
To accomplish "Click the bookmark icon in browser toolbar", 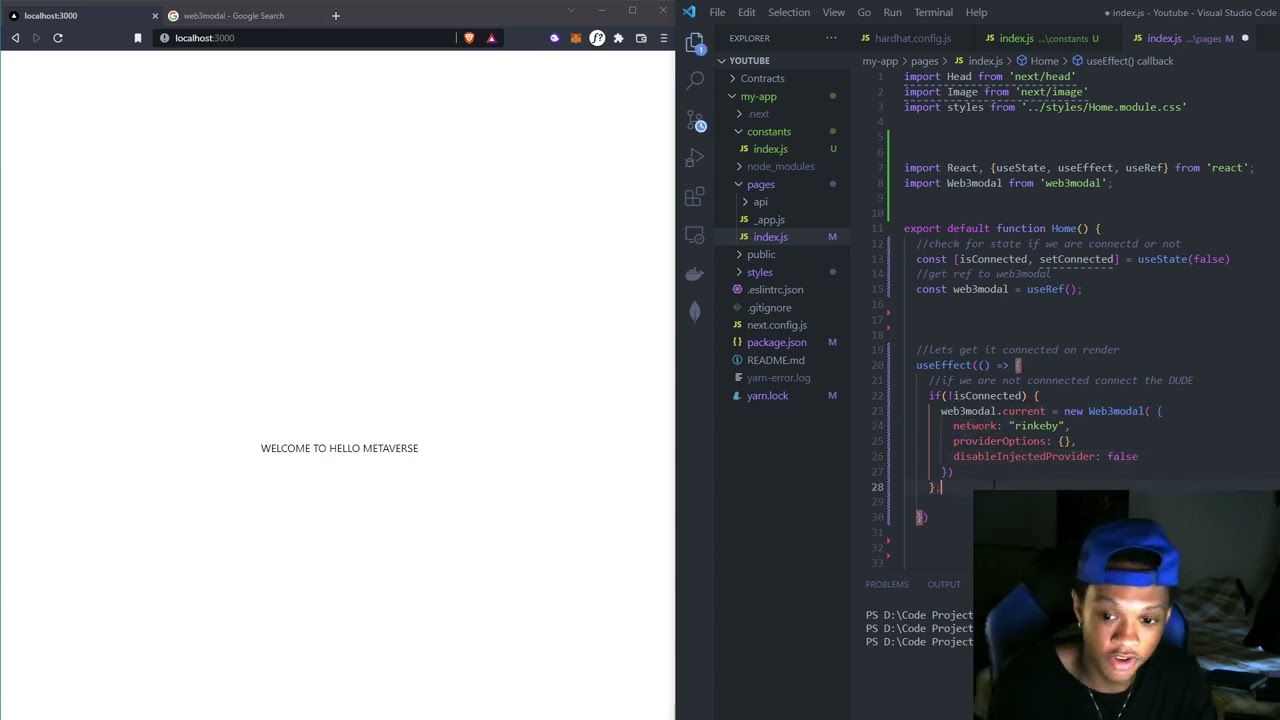I will 138,38.
